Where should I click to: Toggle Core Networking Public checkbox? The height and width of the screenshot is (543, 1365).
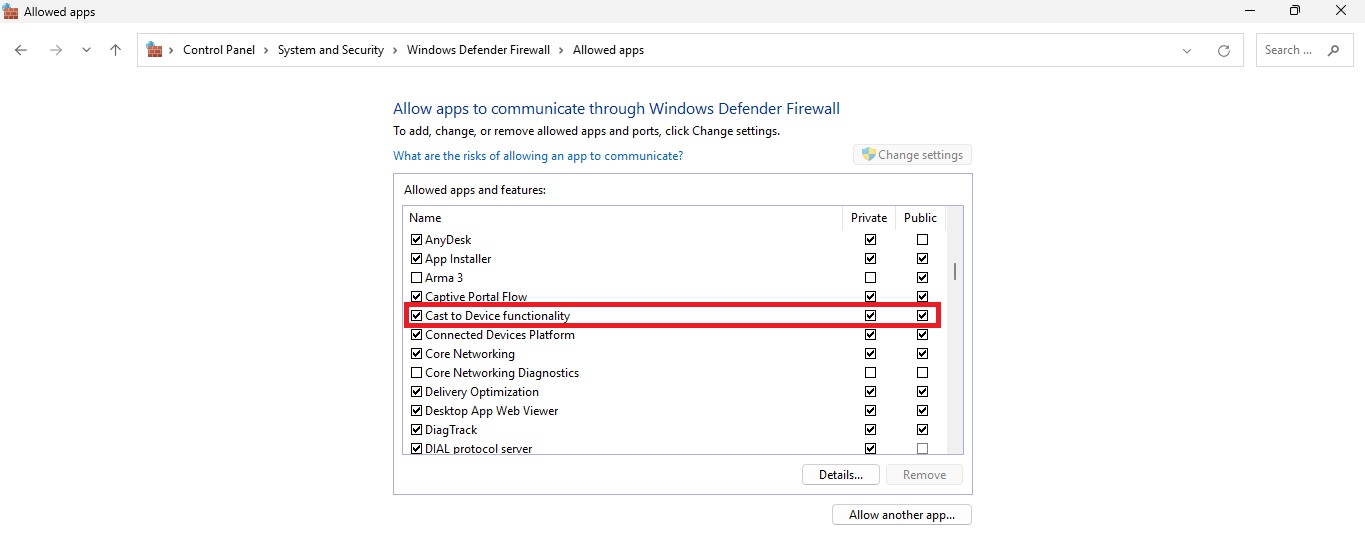pos(922,354)
